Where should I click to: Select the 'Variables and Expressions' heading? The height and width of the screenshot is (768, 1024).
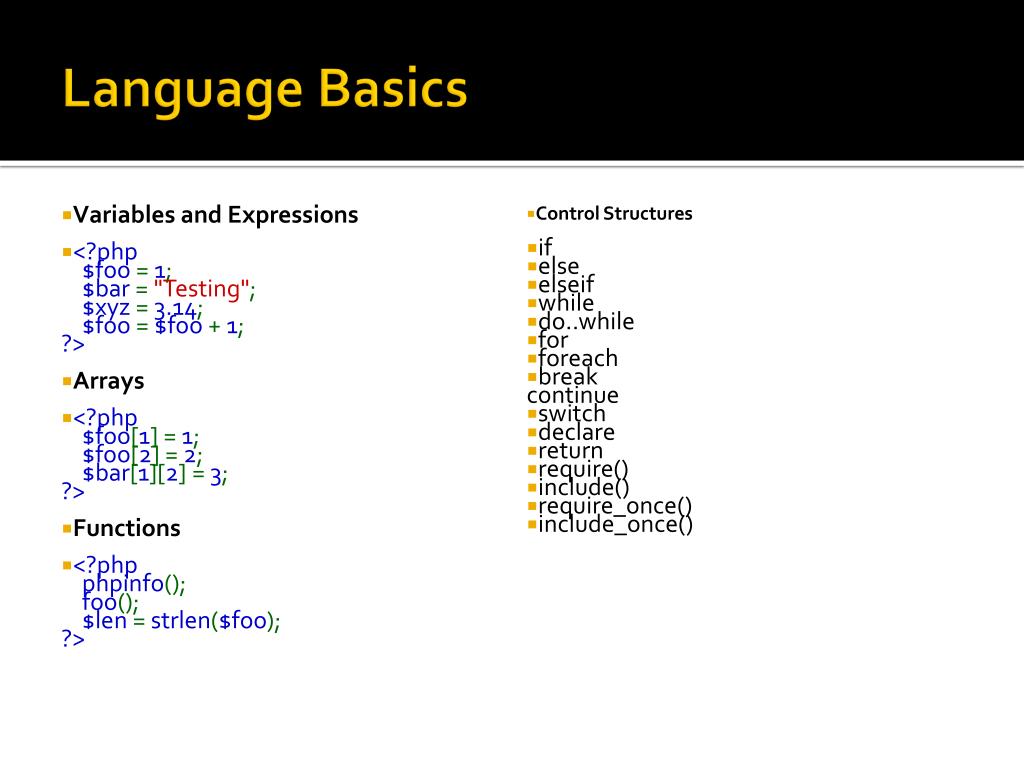[x=216, y=215]
